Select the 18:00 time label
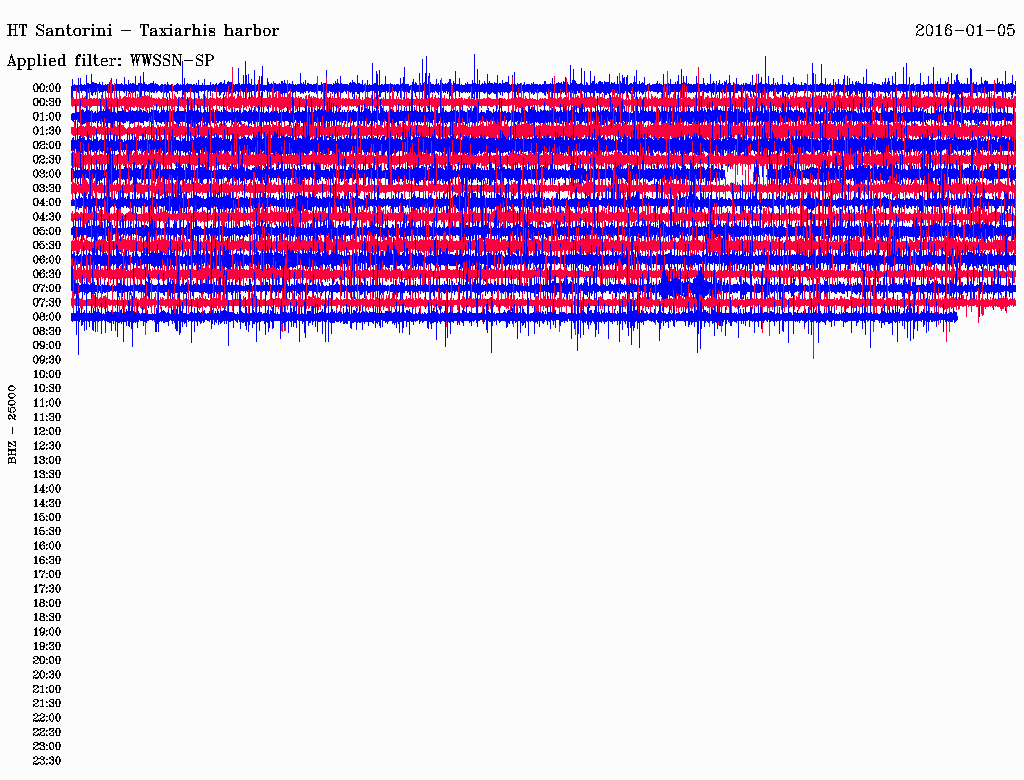Viewport: 1024px width, 780px height. [x=47, y=604]
